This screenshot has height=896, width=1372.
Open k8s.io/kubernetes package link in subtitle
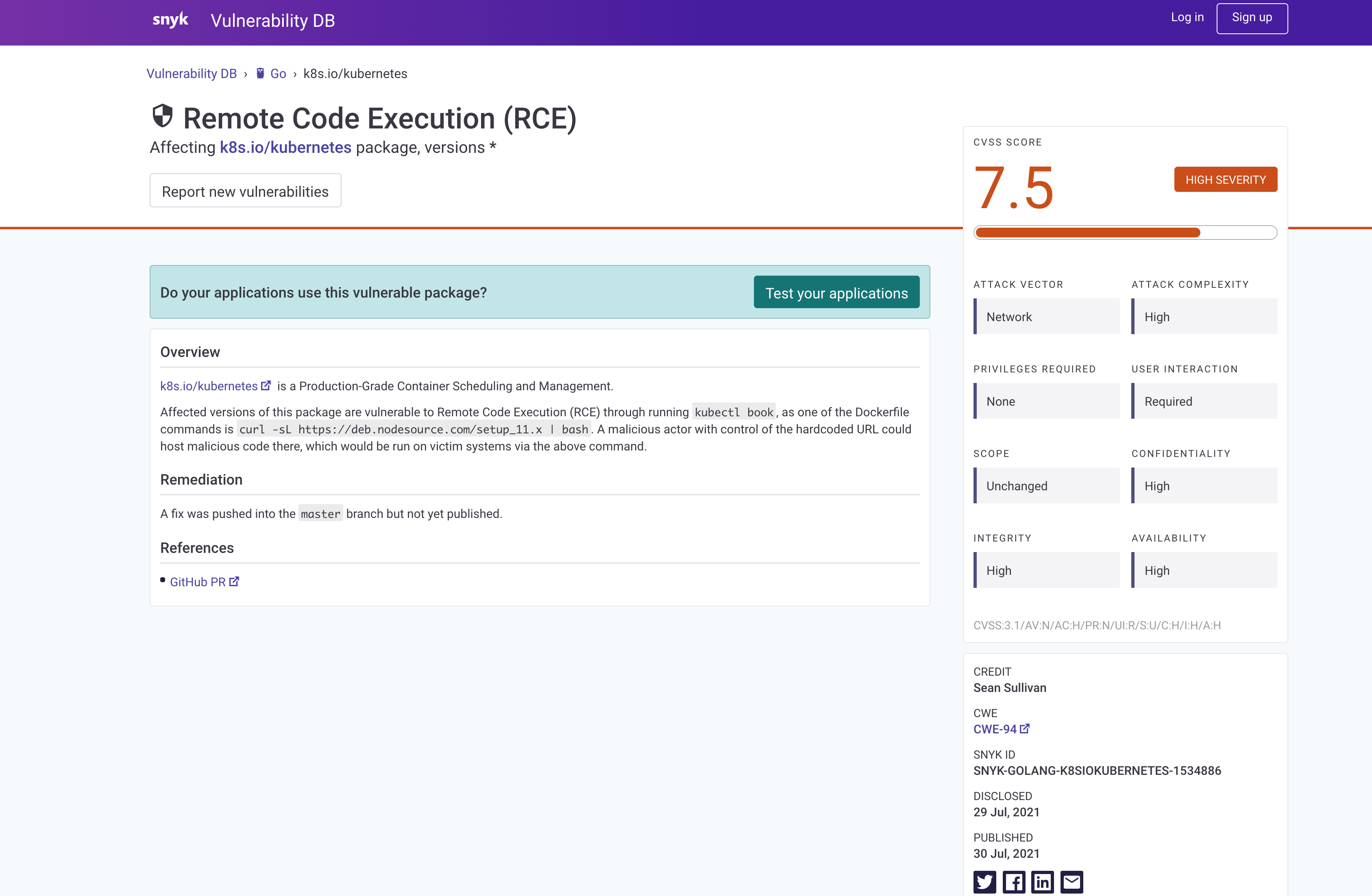tap(285, 148)
